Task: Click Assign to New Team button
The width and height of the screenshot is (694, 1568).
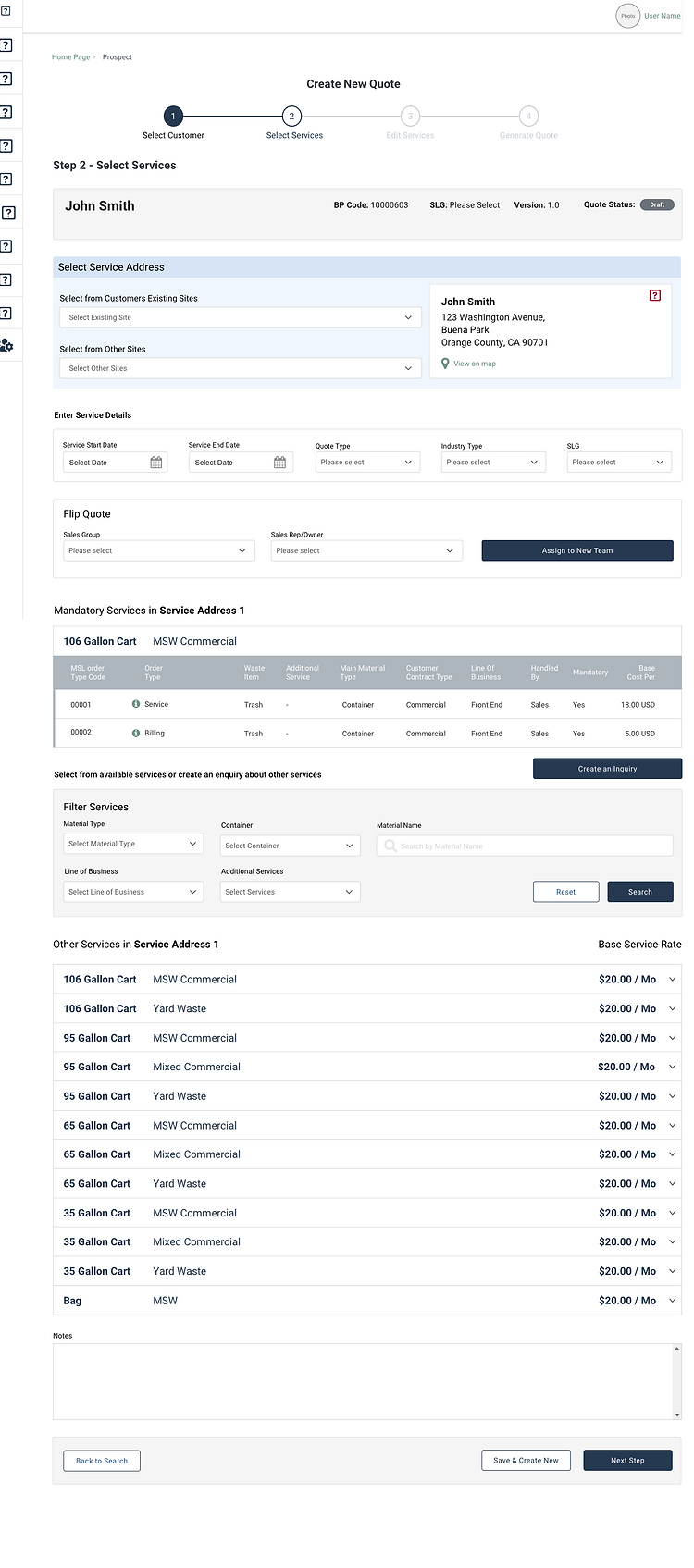Action: (x=577, y=550)
